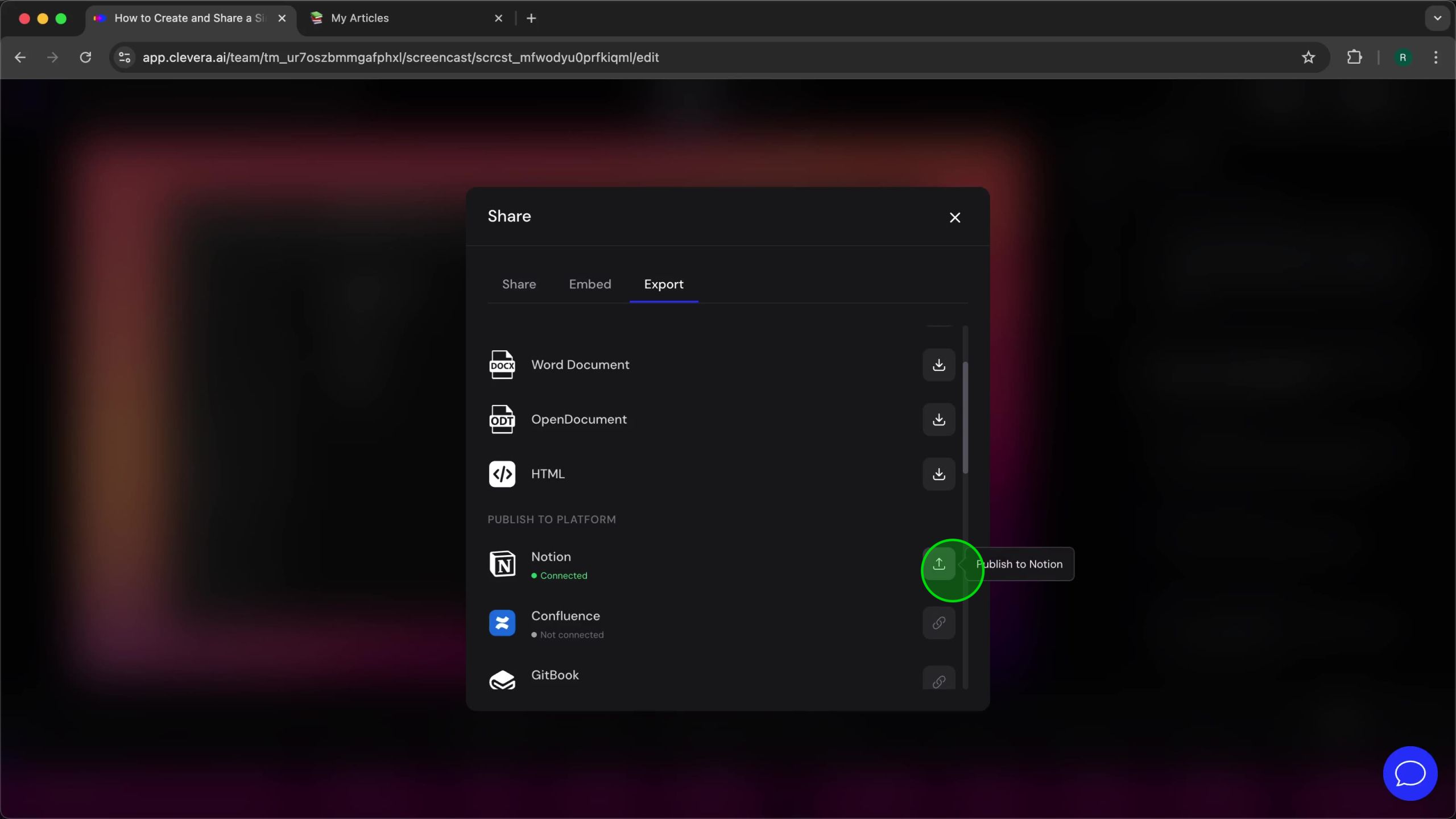1456x819 pixels.
Task: Switch to the Share tab
Action: [519, 284]
